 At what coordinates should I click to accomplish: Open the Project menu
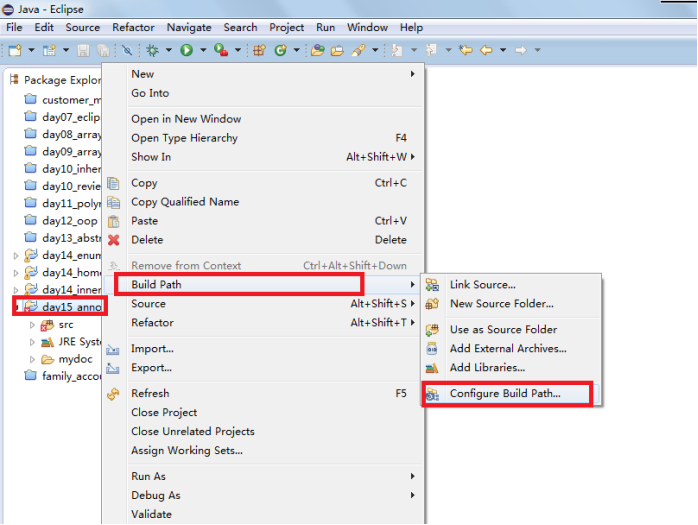pyautogui.click(x=287, y=28)
